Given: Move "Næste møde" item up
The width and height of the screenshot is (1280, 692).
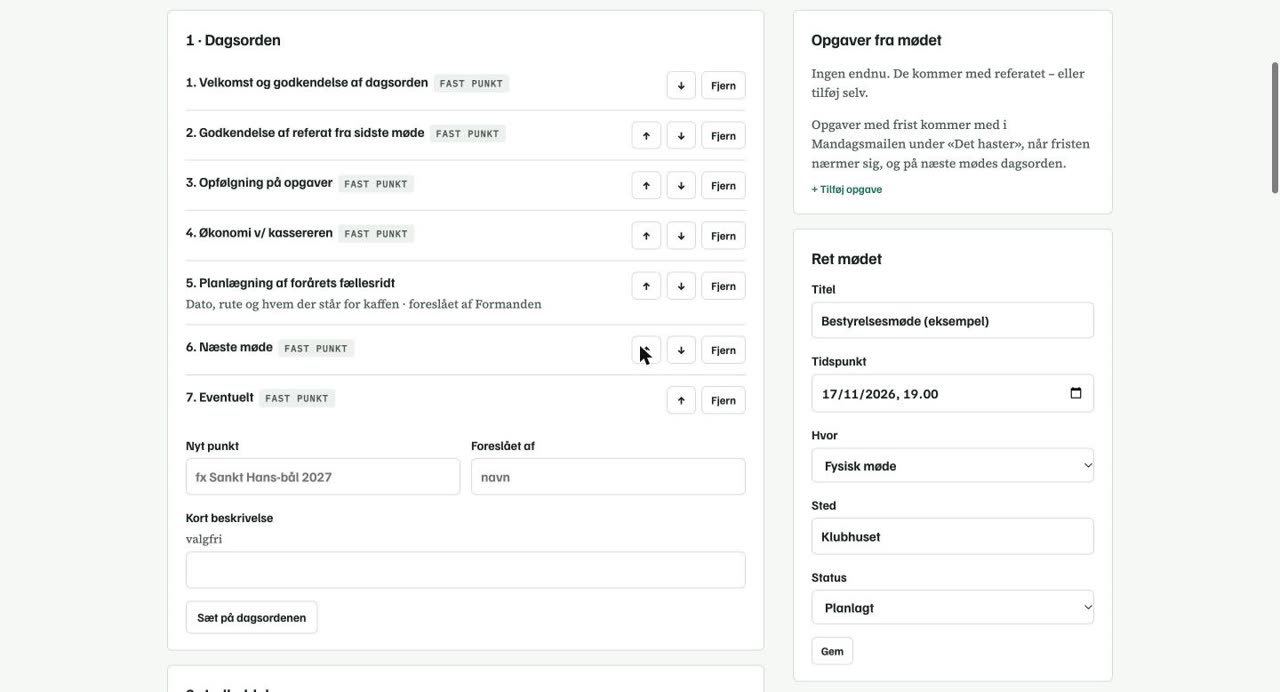Looking at the screenshot, I should 646,350.
